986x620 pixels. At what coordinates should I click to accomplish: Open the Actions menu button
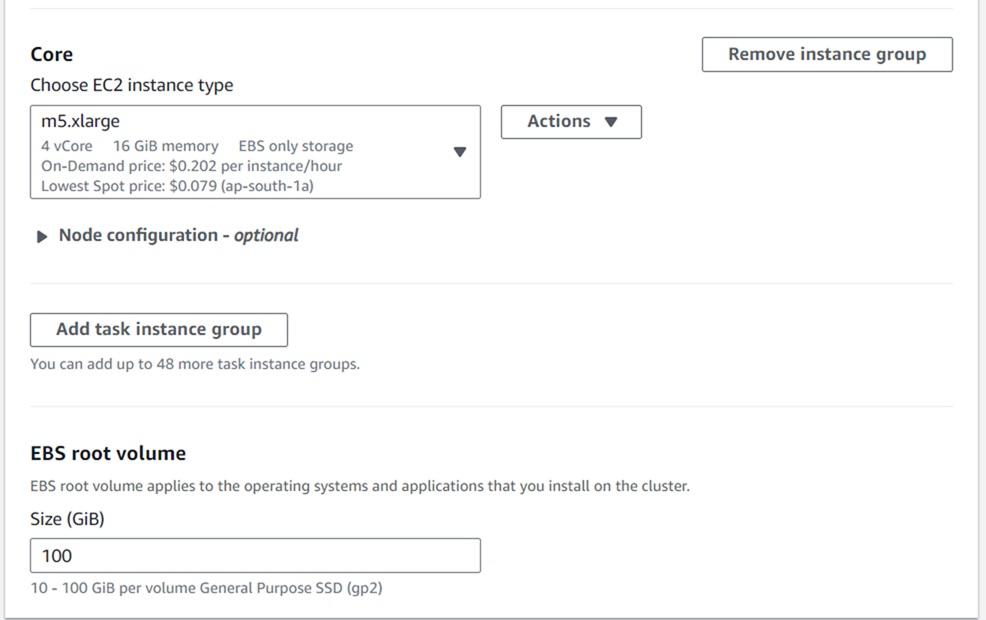pyautogui.click(x=571, y=122)
